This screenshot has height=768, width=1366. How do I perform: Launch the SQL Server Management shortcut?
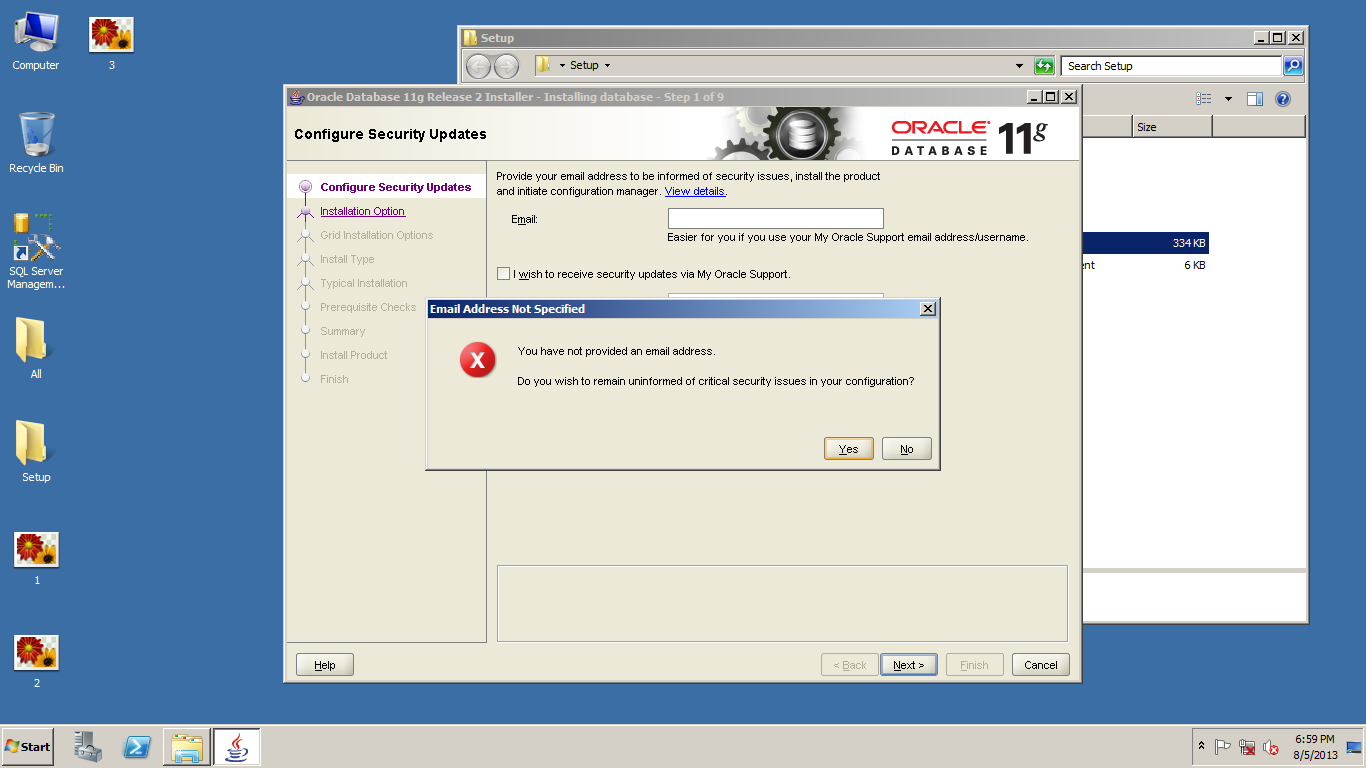[x=36, y=248]
